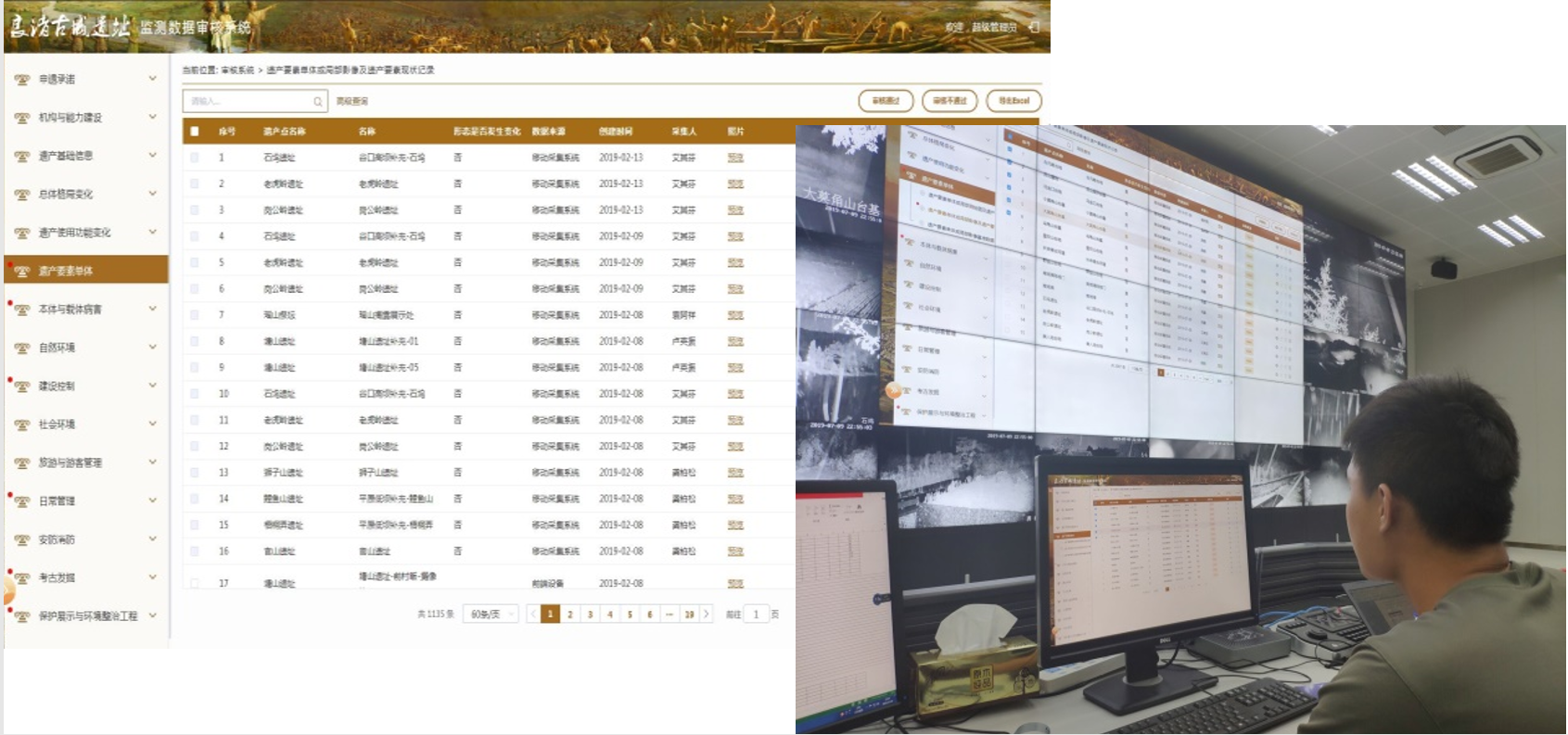This screenshot has height=735, width=1568.
Task: Click the 日常管理 sidebar icon
Action: [x=22, y=501]
